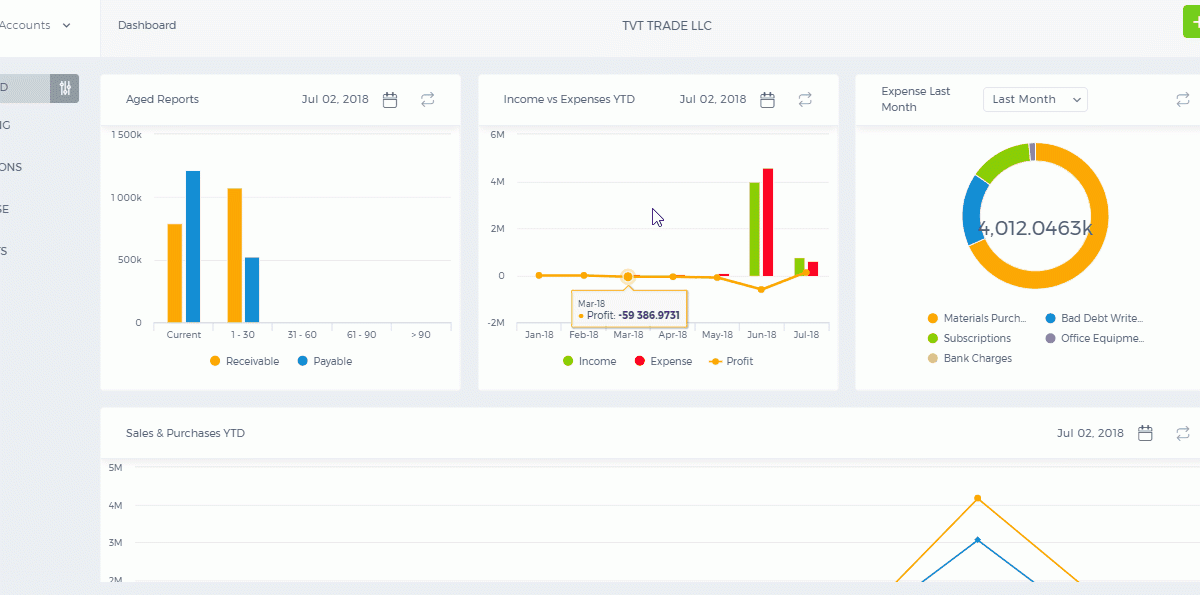
Task: Toggle the Materials Purchase legend entry
Action: (977, 318)
